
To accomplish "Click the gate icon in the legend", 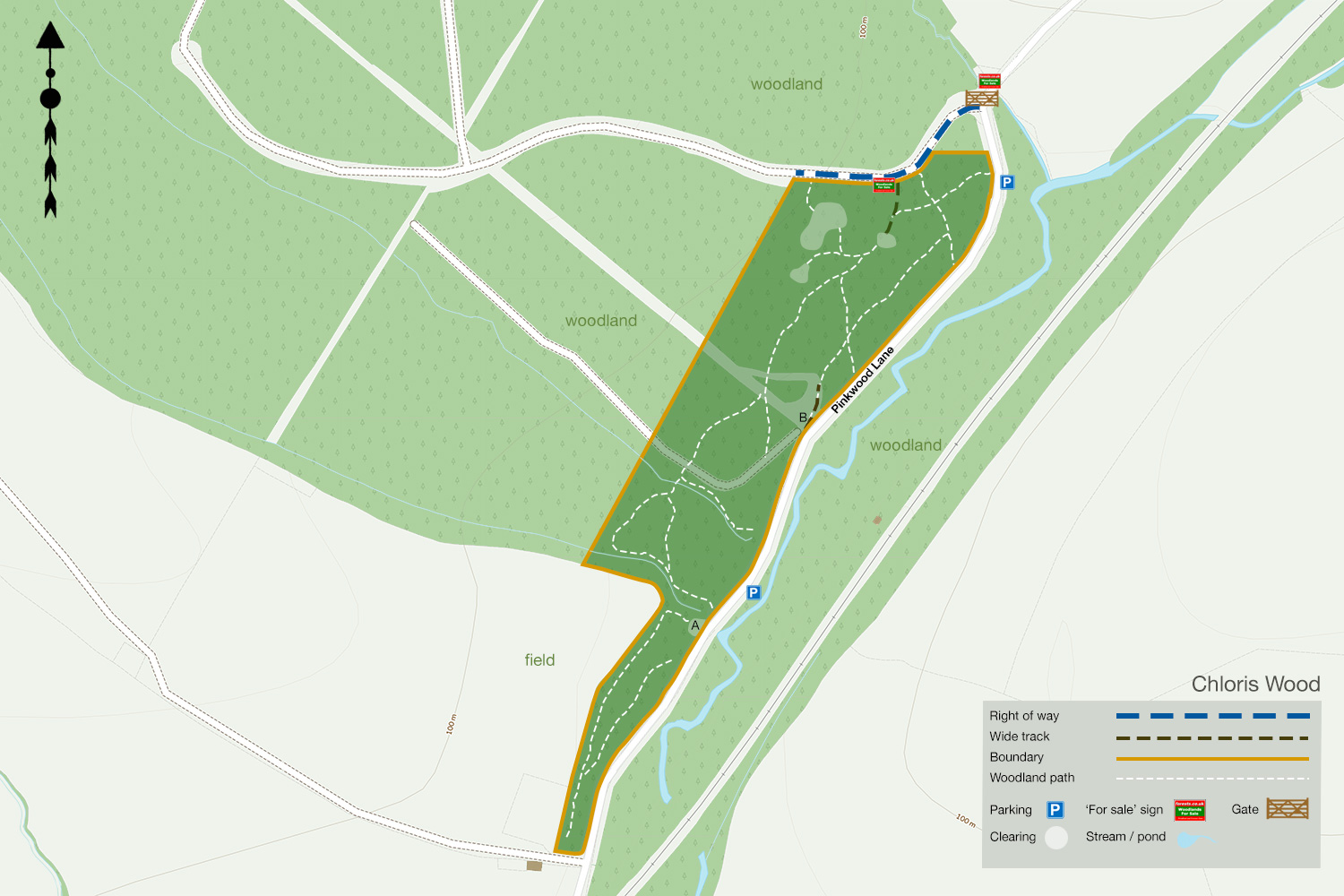I will tap(1288, 809).
